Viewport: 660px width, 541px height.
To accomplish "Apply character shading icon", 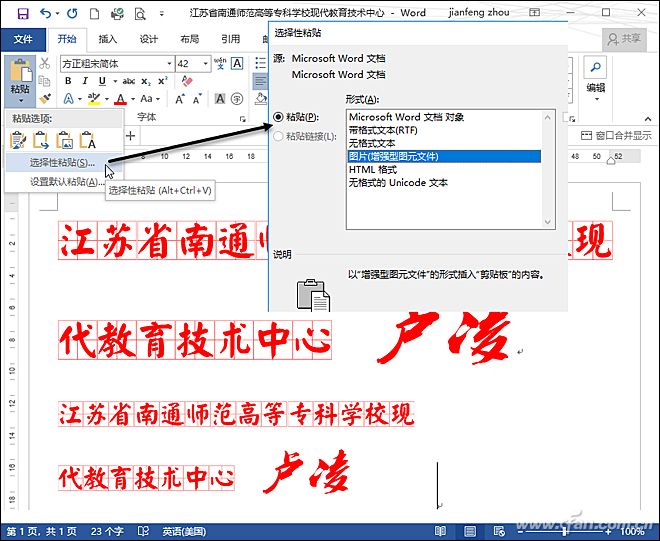I will click(220, 99).
